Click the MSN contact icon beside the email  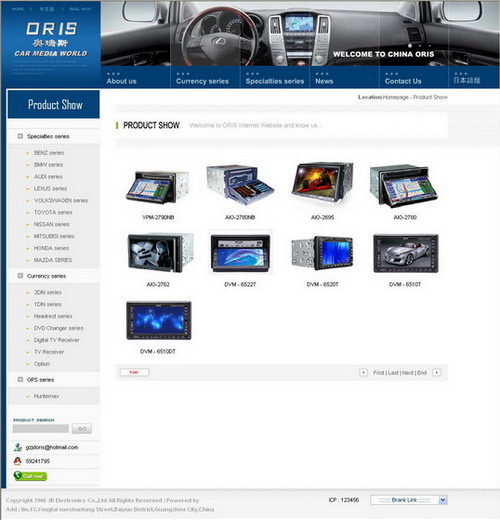[x=18, y=447]
